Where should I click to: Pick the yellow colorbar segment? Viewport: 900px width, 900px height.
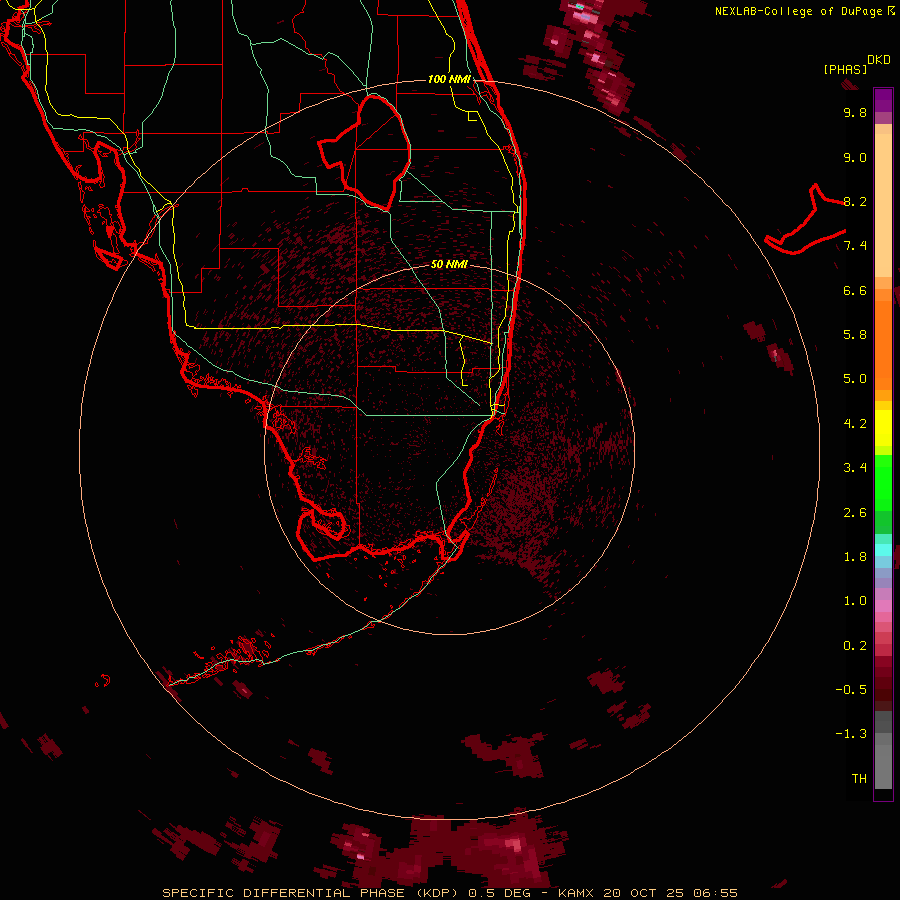(x=883, y=428)
